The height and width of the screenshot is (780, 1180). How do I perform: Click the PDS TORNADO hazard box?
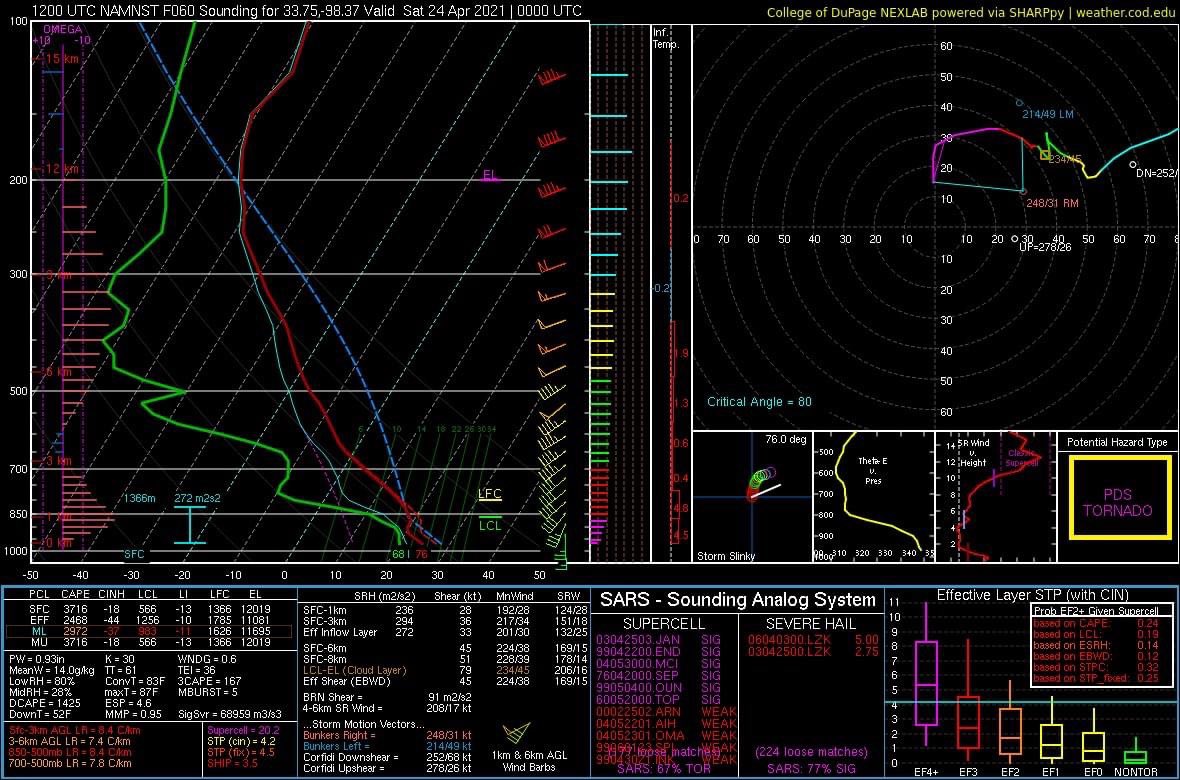[1117, 497]
